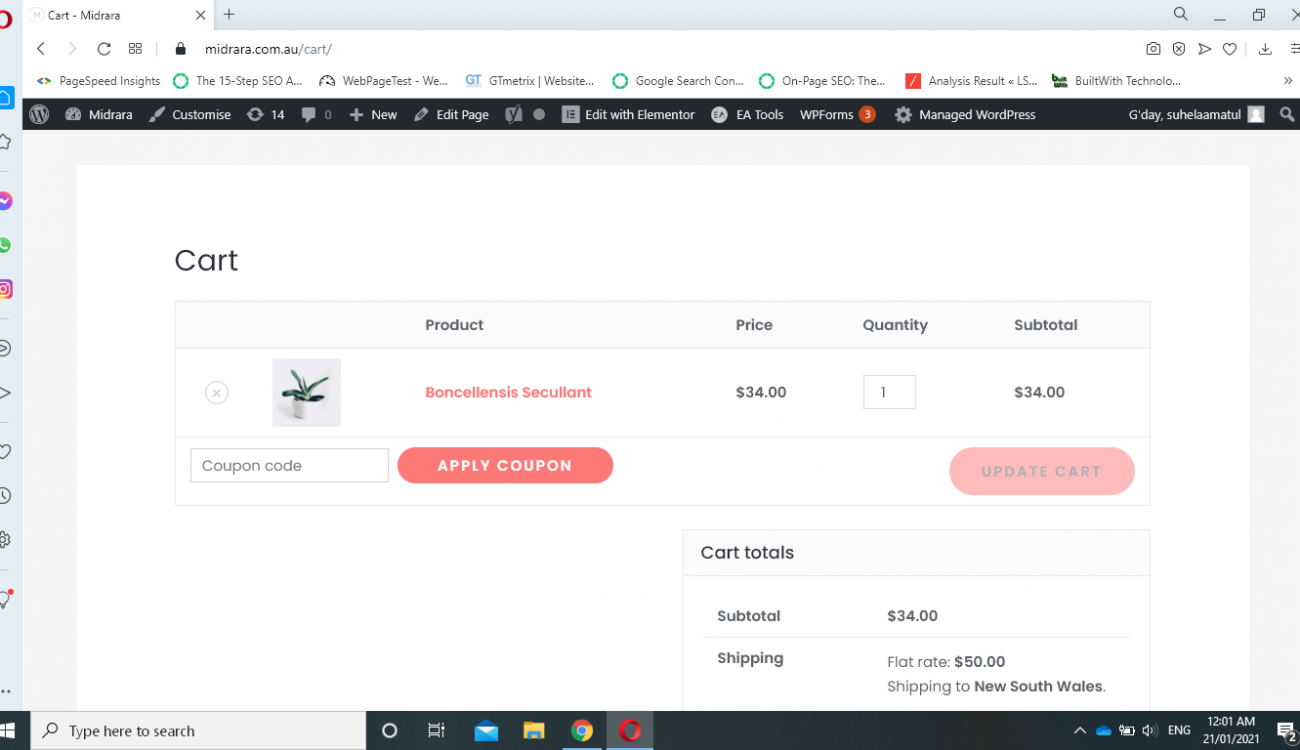Click the Apply Coupon button
Viewport: 1300px width, 750px height.
[x=505, y=466]
